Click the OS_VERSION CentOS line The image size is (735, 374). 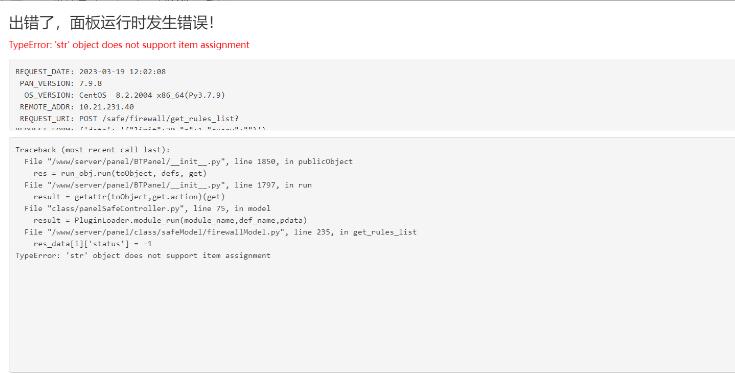click(124, 95)
